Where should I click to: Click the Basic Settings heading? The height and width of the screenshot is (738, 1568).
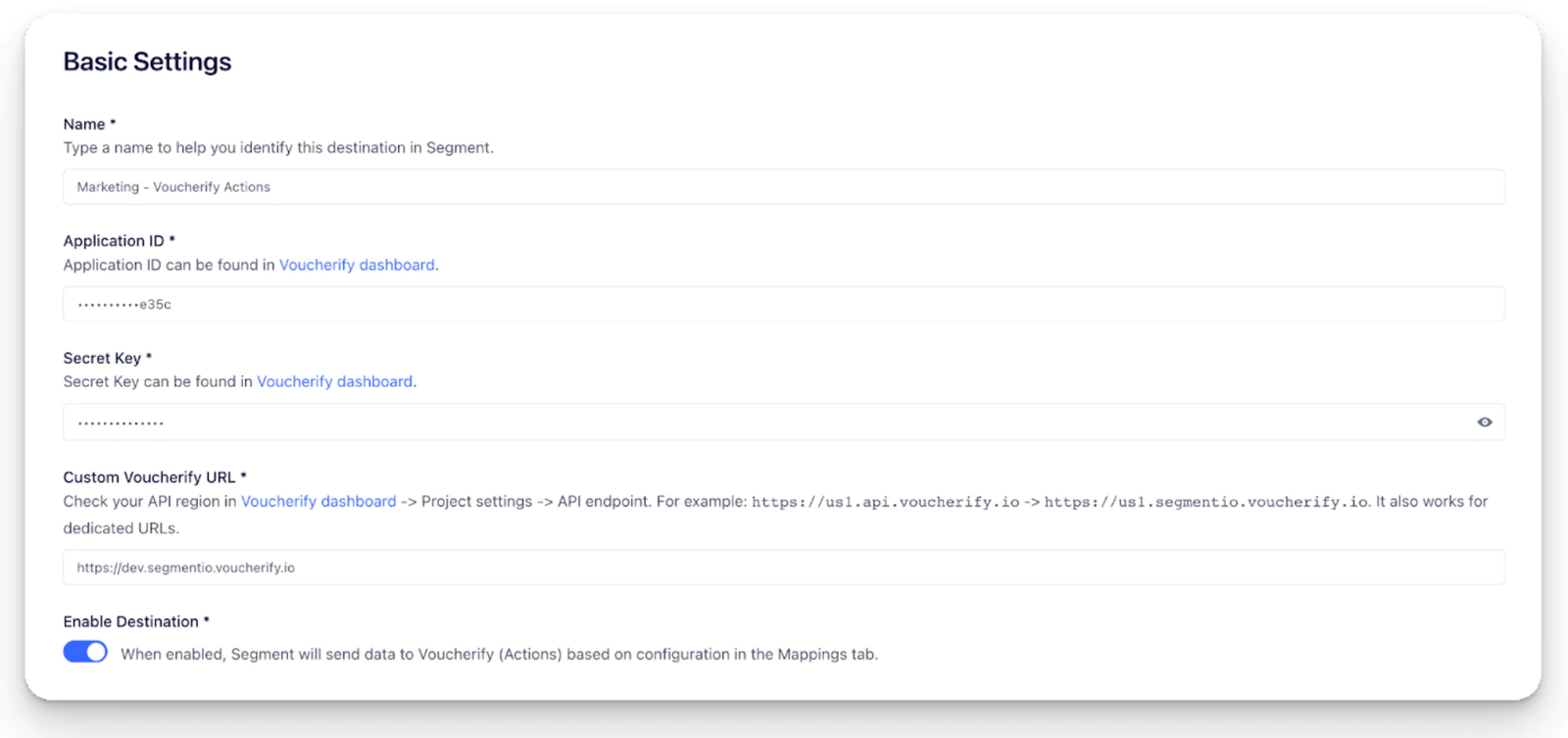coord(147,62)
